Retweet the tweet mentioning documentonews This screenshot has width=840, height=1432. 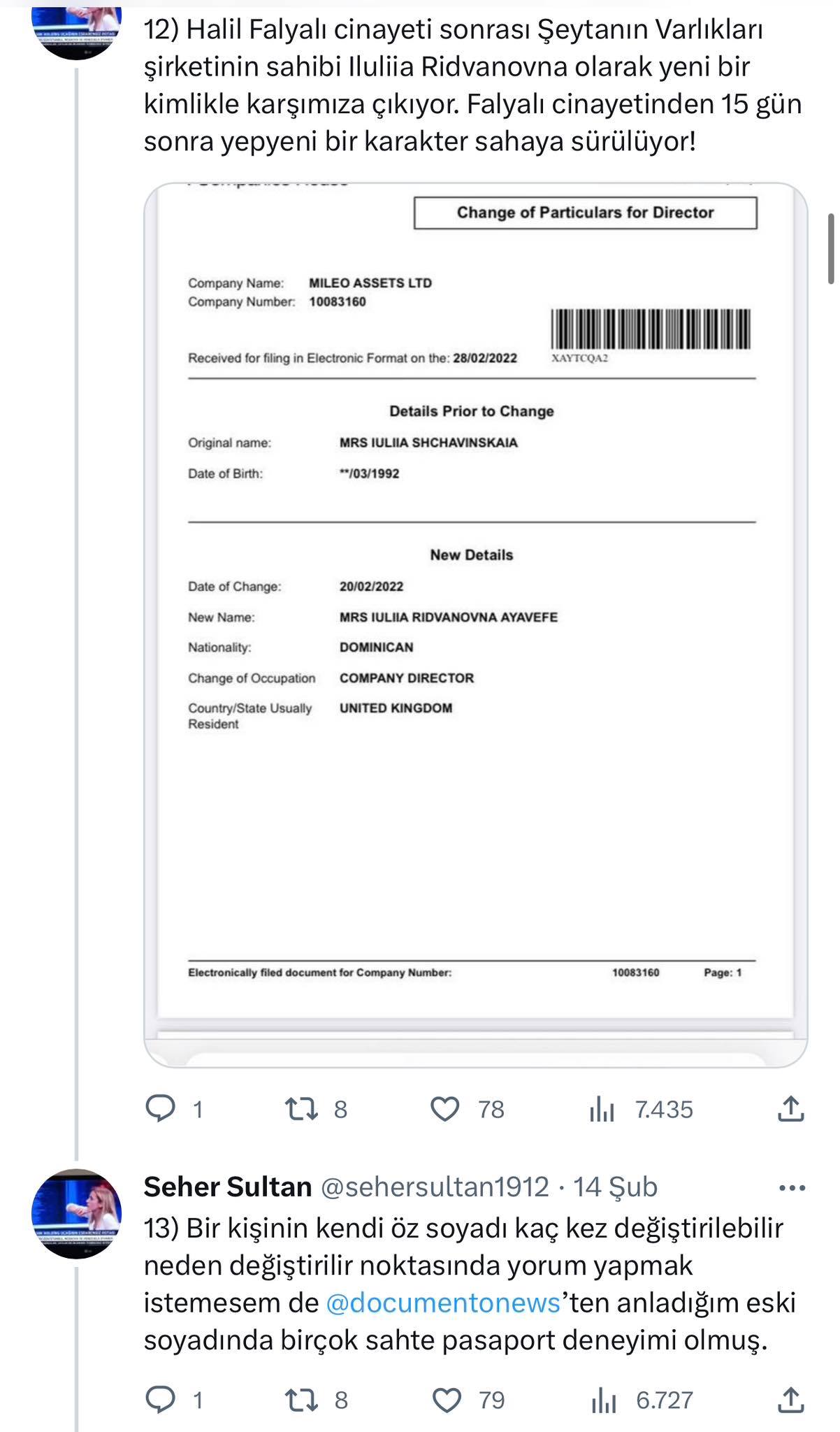pos(302,1399)
